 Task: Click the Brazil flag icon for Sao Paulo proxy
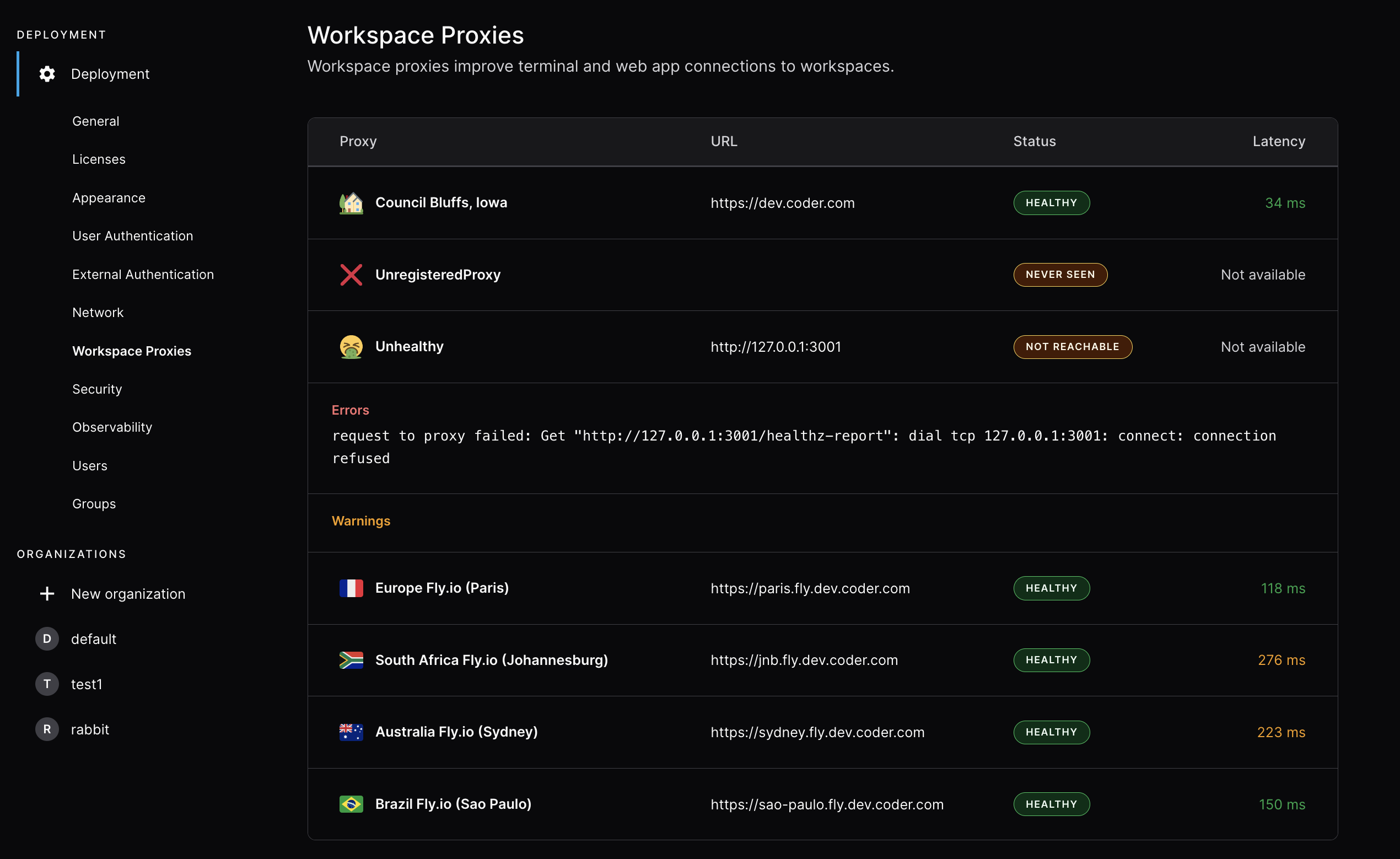point(351,804)
